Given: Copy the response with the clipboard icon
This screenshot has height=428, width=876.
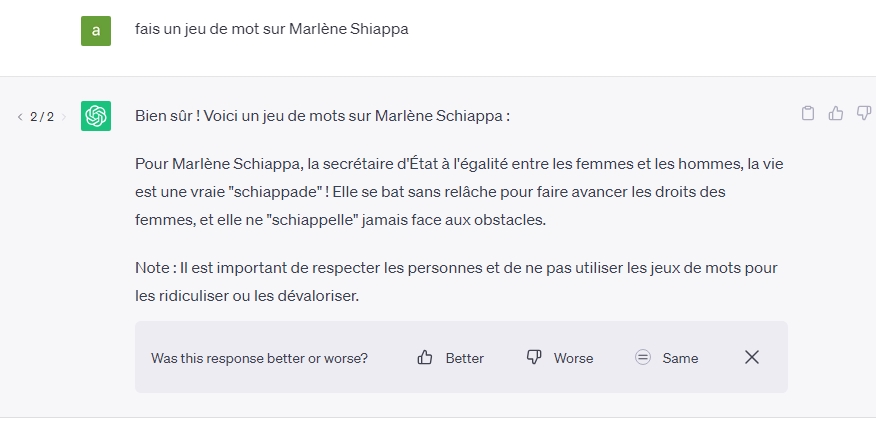Looking at the screenshot, I should coord(808,114).
